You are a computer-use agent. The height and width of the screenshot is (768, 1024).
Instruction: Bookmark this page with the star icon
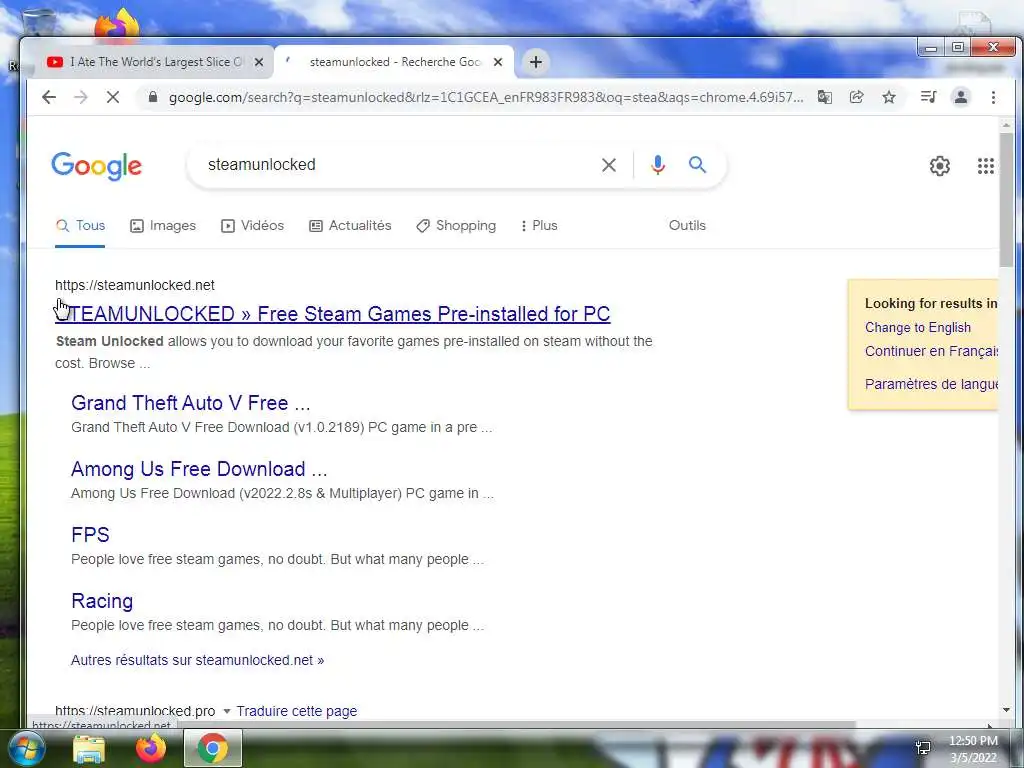pyautogui.click(x=889, y=97)
